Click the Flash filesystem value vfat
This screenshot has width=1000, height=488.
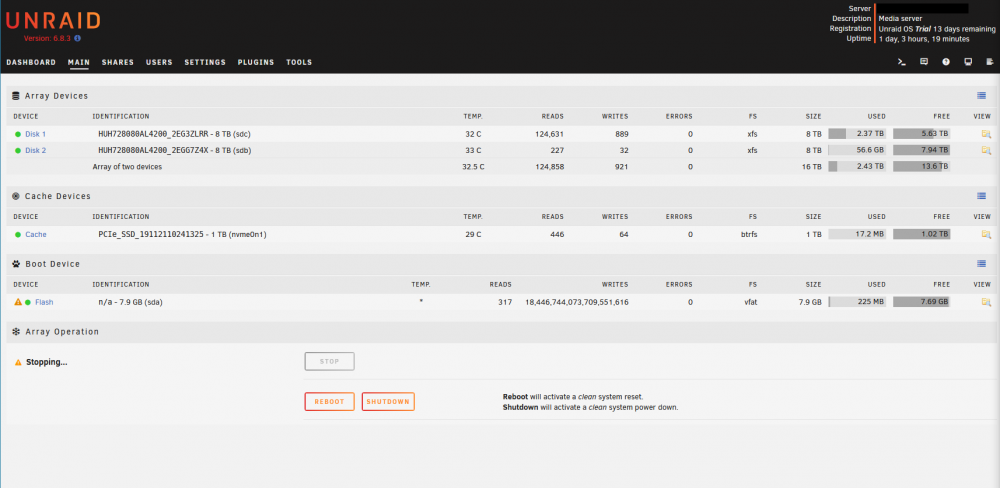coord(749,302)
